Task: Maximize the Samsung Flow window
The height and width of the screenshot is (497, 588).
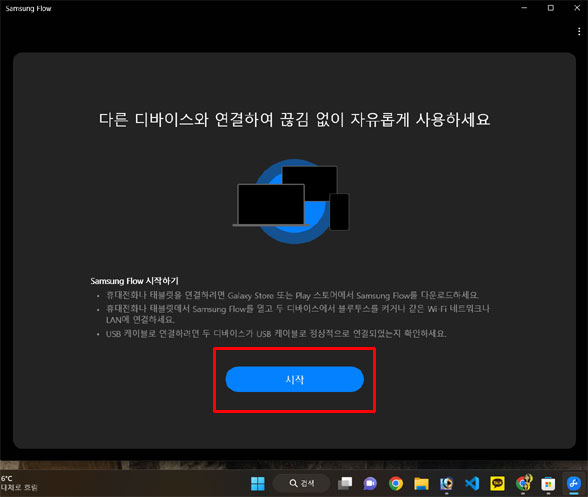Action: click(x=550, y=8)
